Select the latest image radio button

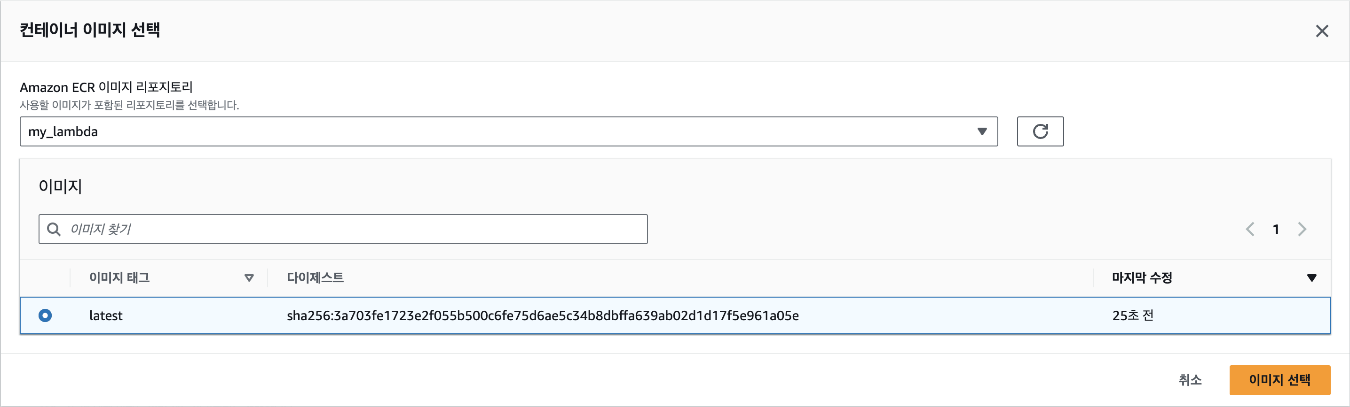click(45, 315)
